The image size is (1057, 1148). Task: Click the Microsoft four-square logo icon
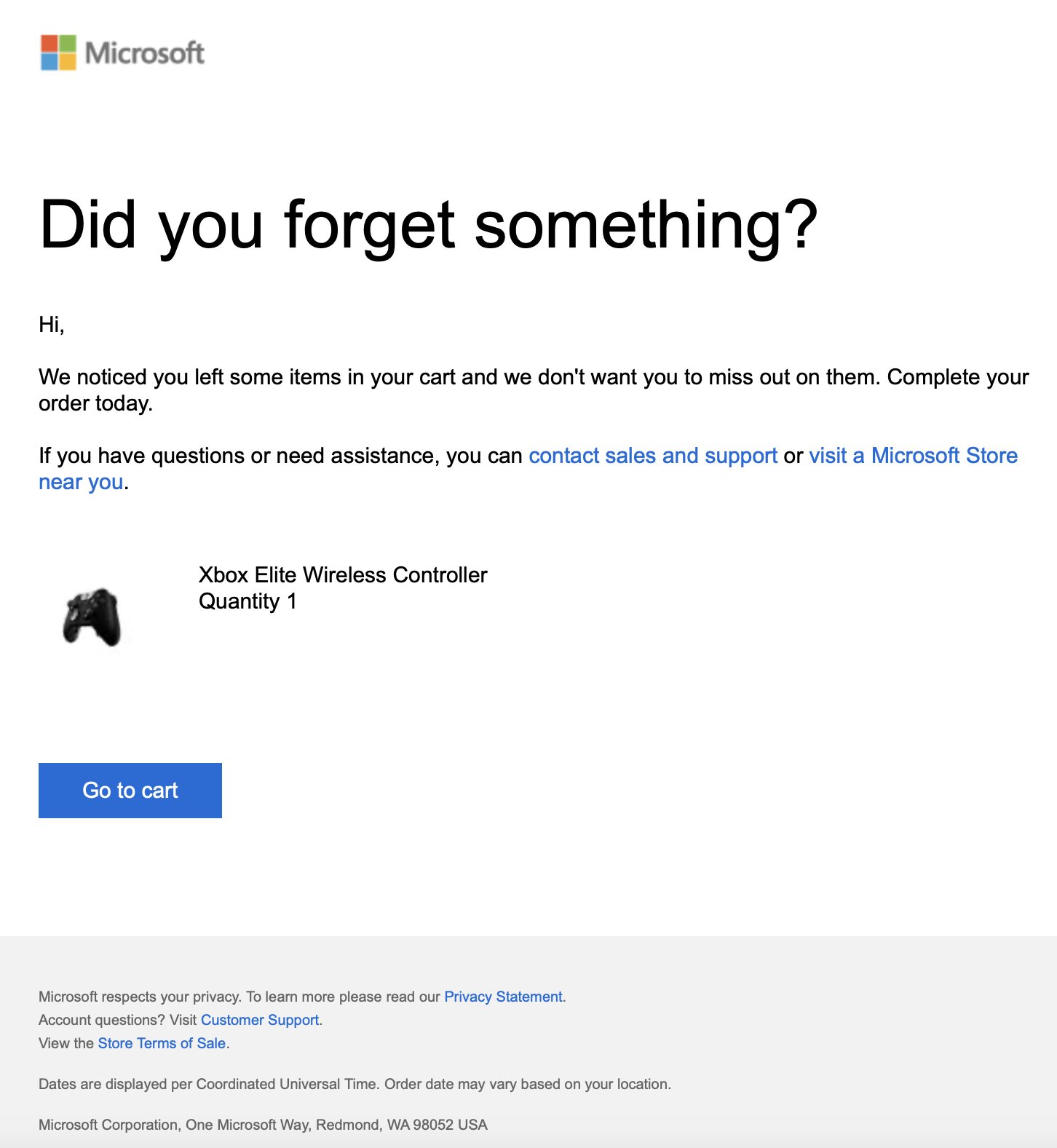point(58,52)
